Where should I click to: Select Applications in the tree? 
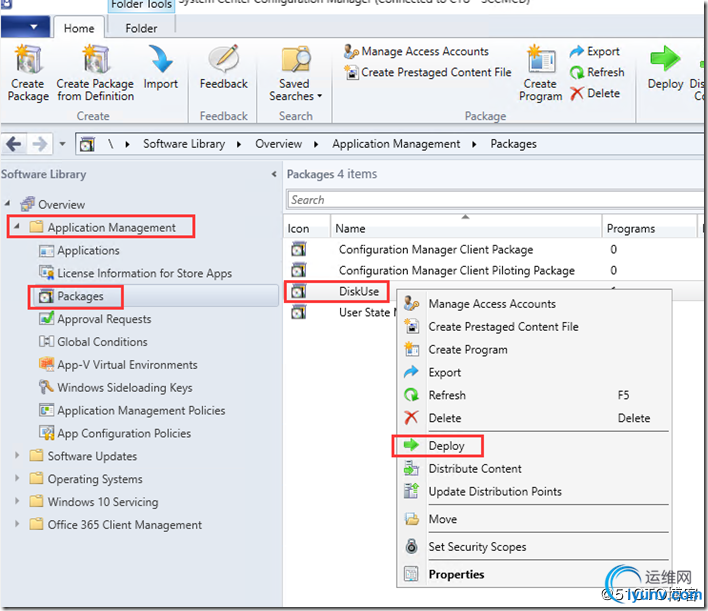point(79,250)
